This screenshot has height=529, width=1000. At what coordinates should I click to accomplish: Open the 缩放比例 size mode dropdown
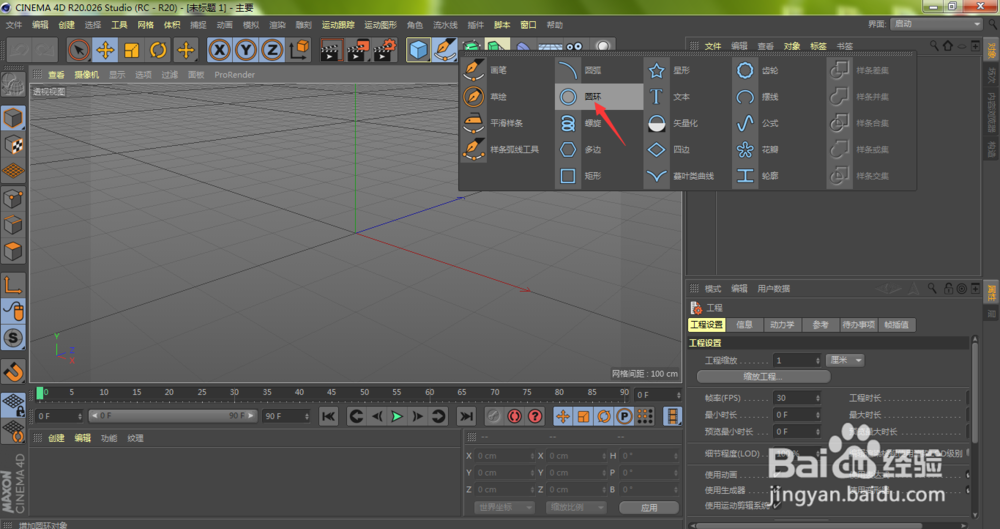tap(576, 507)
